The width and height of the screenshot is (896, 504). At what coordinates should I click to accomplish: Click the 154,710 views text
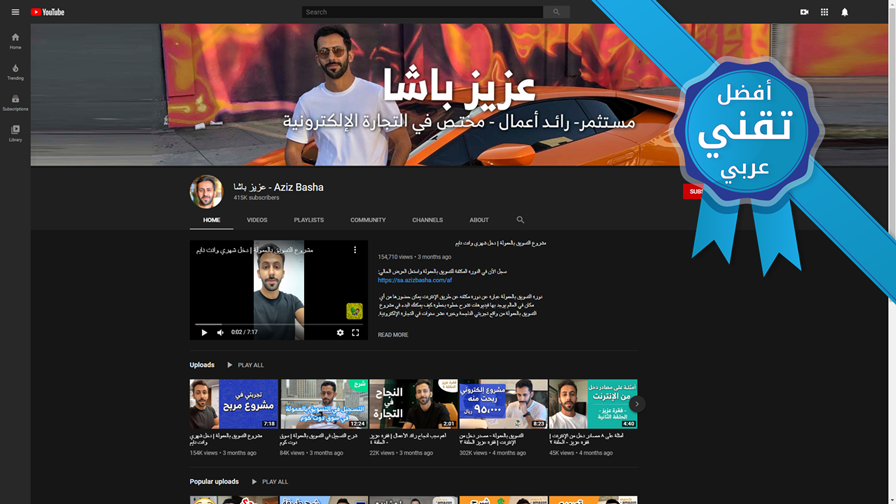pyautogui.click(x=395, y=257)
